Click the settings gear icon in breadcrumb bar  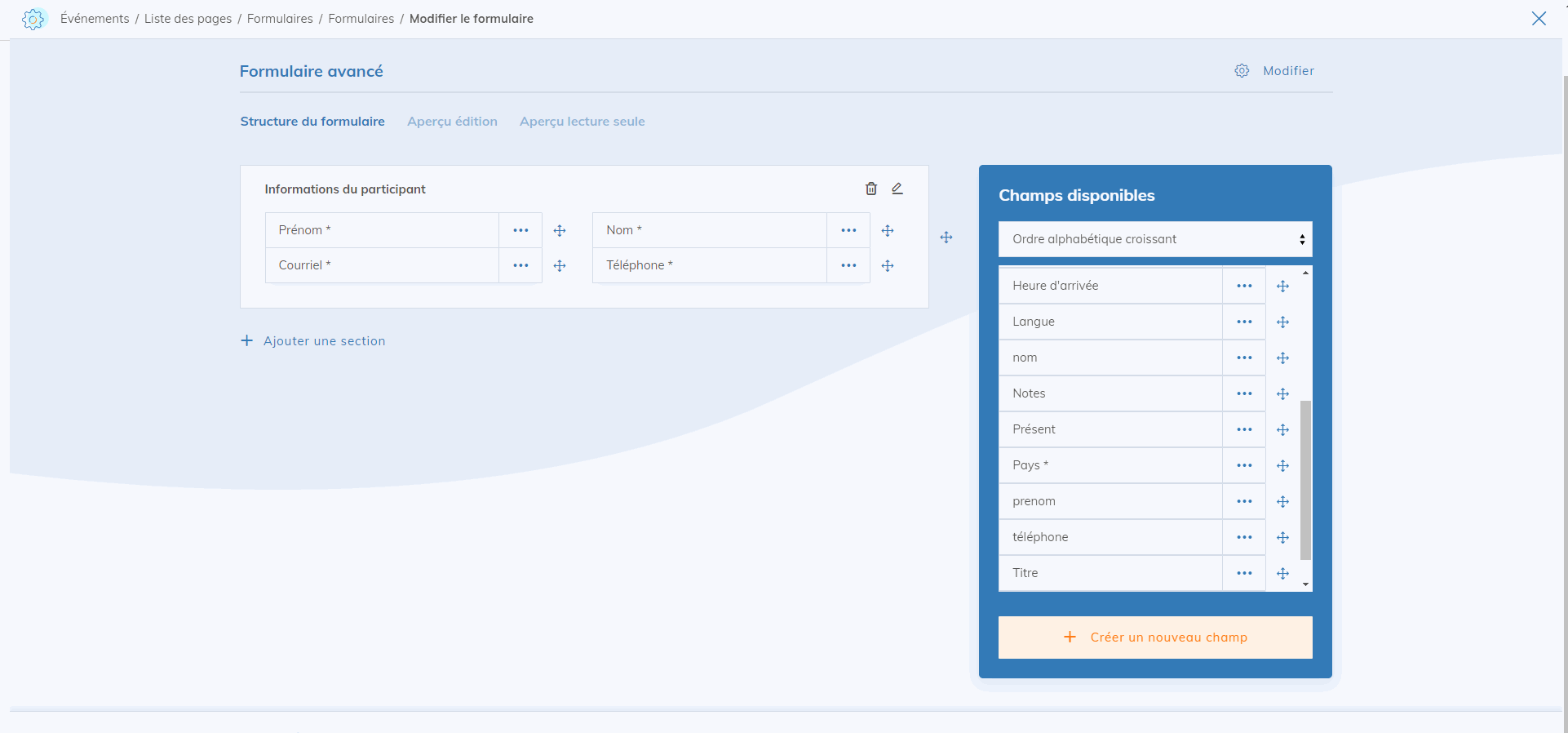33,19
